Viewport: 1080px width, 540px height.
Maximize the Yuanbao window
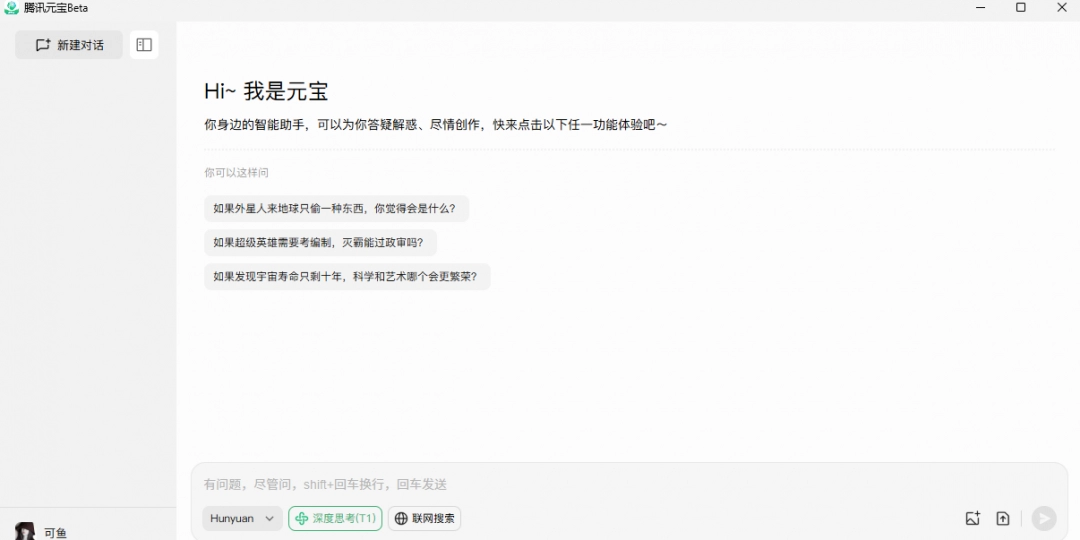click(x=1021, y=8)
